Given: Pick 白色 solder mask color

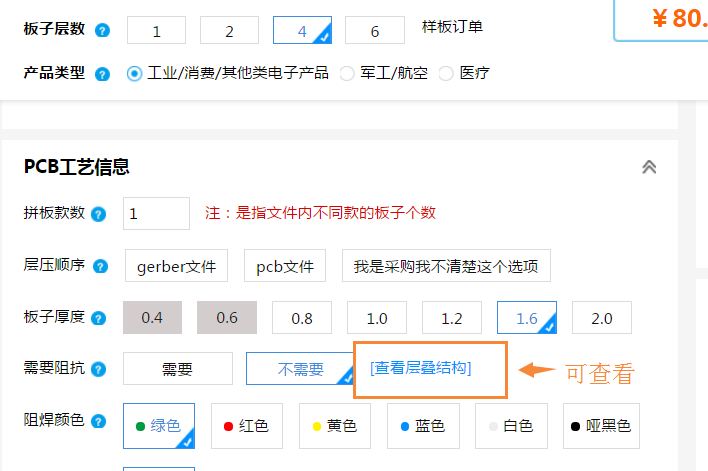Looking at the screenshot, I should coord(511,426).
